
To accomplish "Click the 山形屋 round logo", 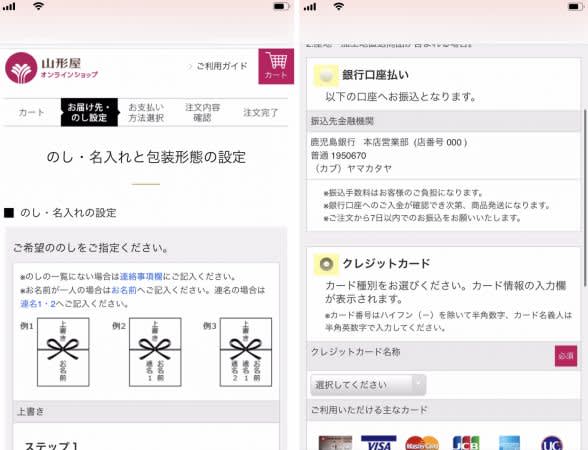I will point(21,68).
